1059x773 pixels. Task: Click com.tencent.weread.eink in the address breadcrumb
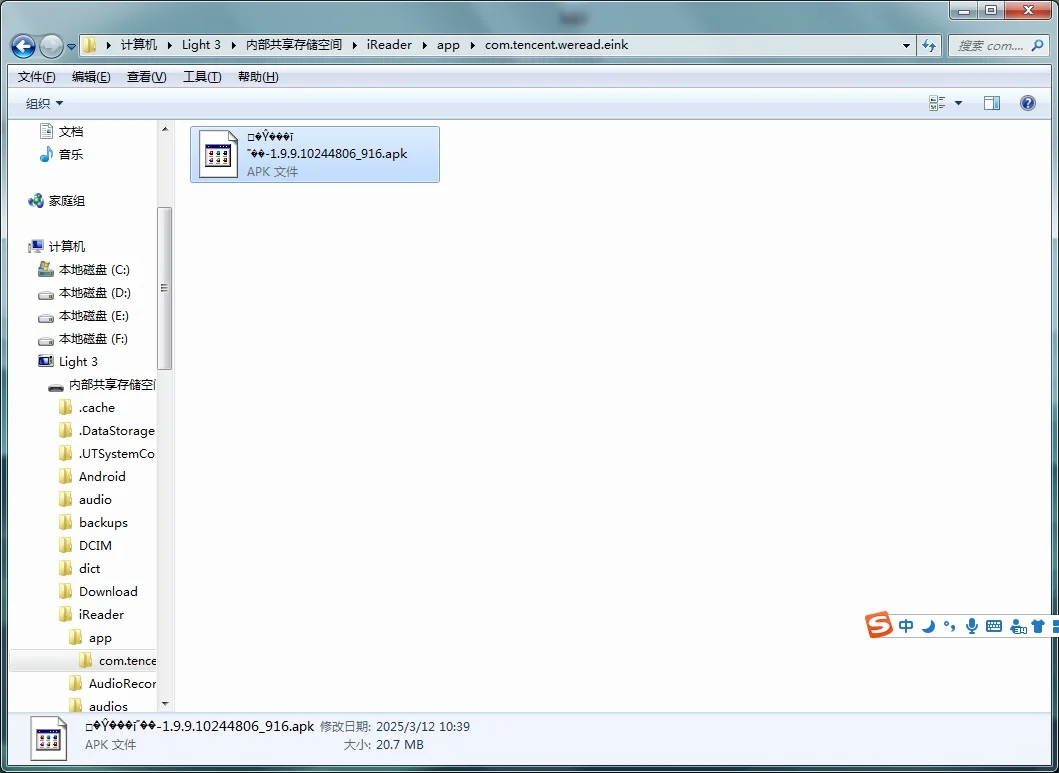click(557, 45)
